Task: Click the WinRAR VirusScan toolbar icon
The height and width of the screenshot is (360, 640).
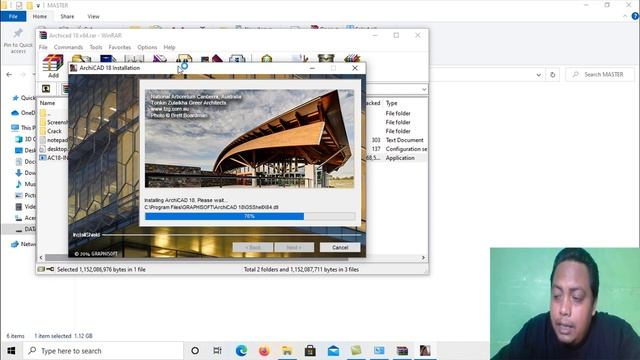Action: click(267, 58)
